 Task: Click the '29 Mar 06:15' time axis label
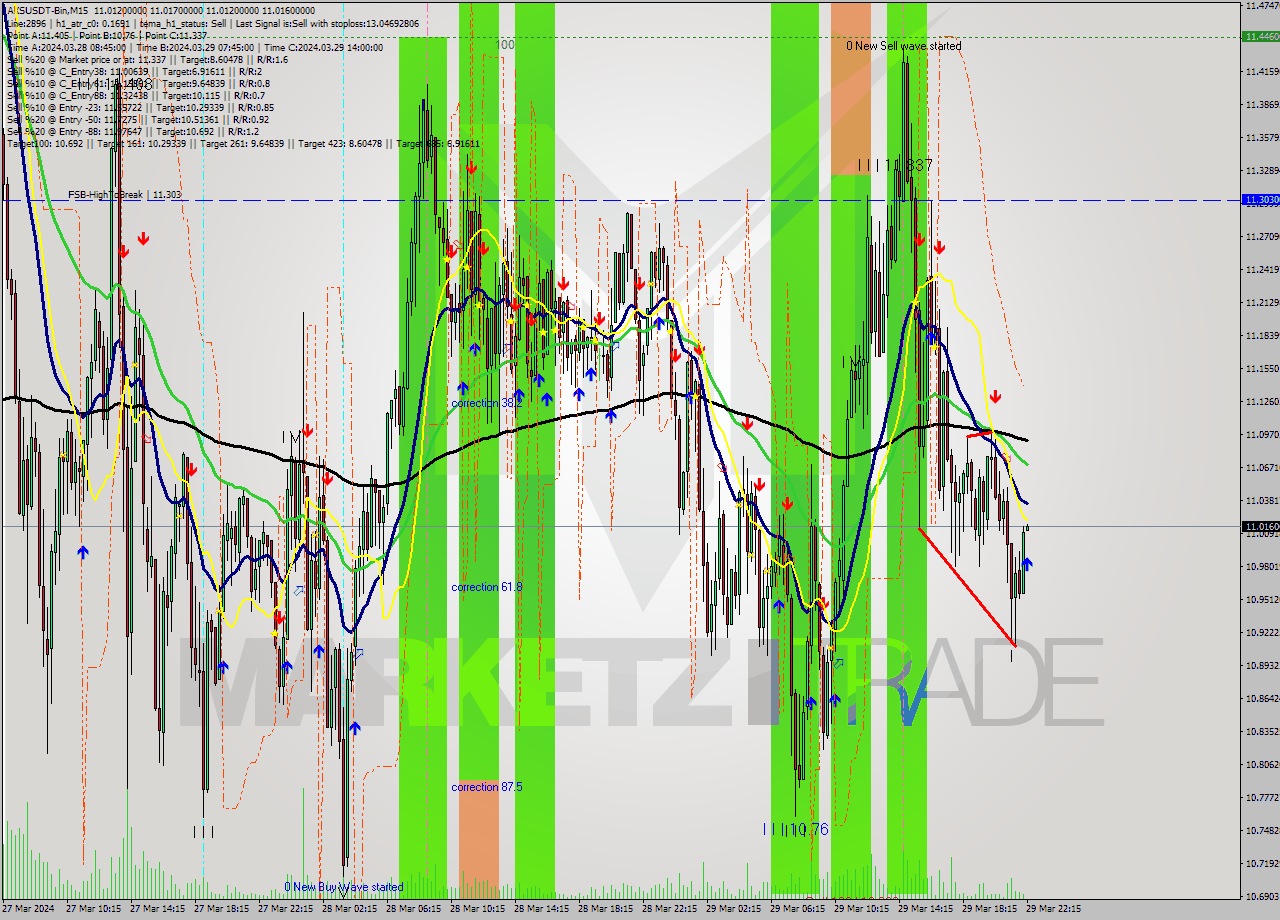[797, 909]
